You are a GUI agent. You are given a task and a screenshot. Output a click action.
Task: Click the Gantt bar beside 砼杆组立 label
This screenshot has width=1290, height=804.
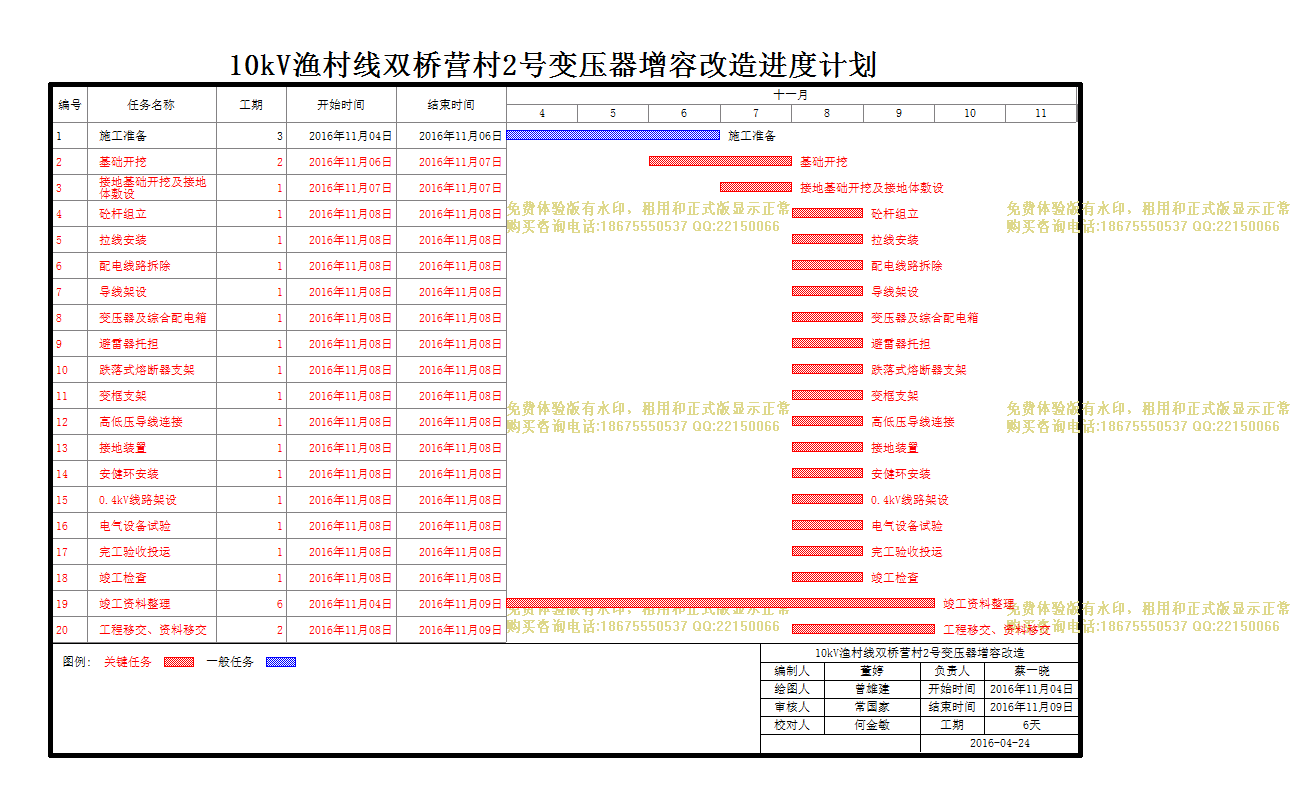(x=827, y=213)
